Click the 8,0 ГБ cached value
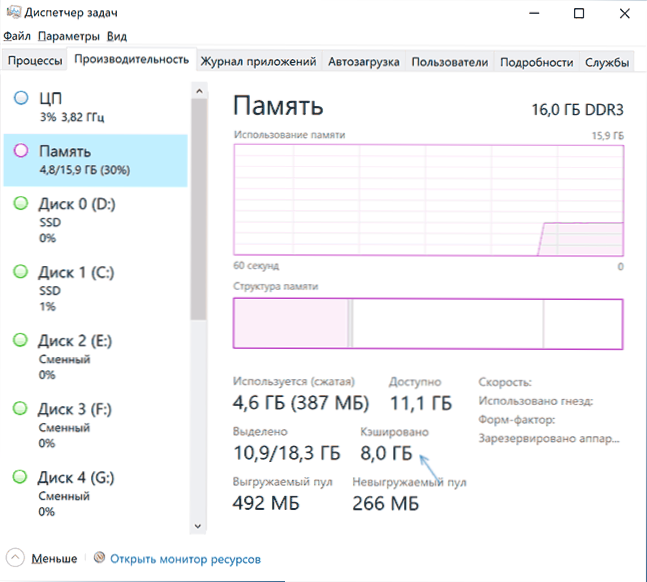Viewport: 647px width, 582px height. click(386, 453)
